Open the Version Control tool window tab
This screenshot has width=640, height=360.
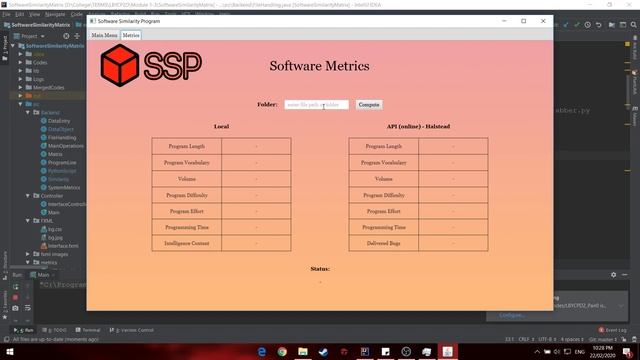coord(132,330)
